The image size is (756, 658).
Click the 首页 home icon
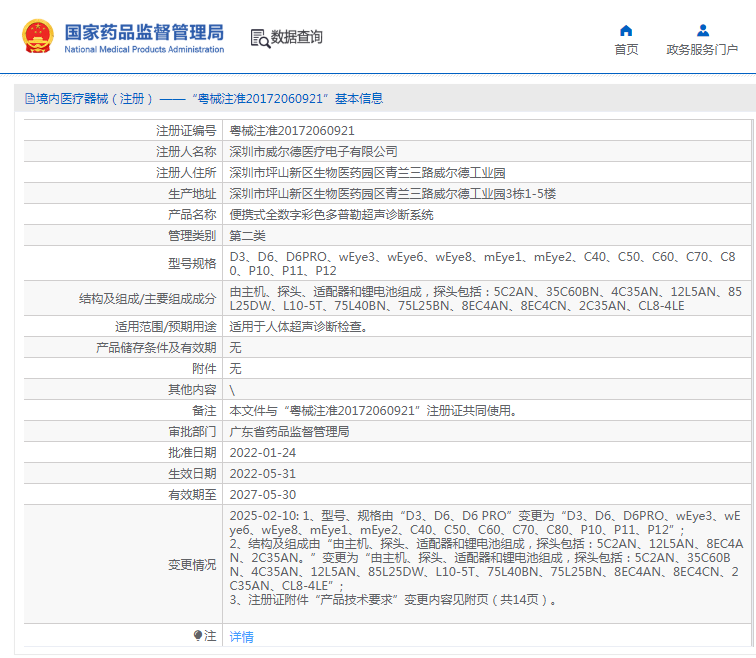[626, 30]
